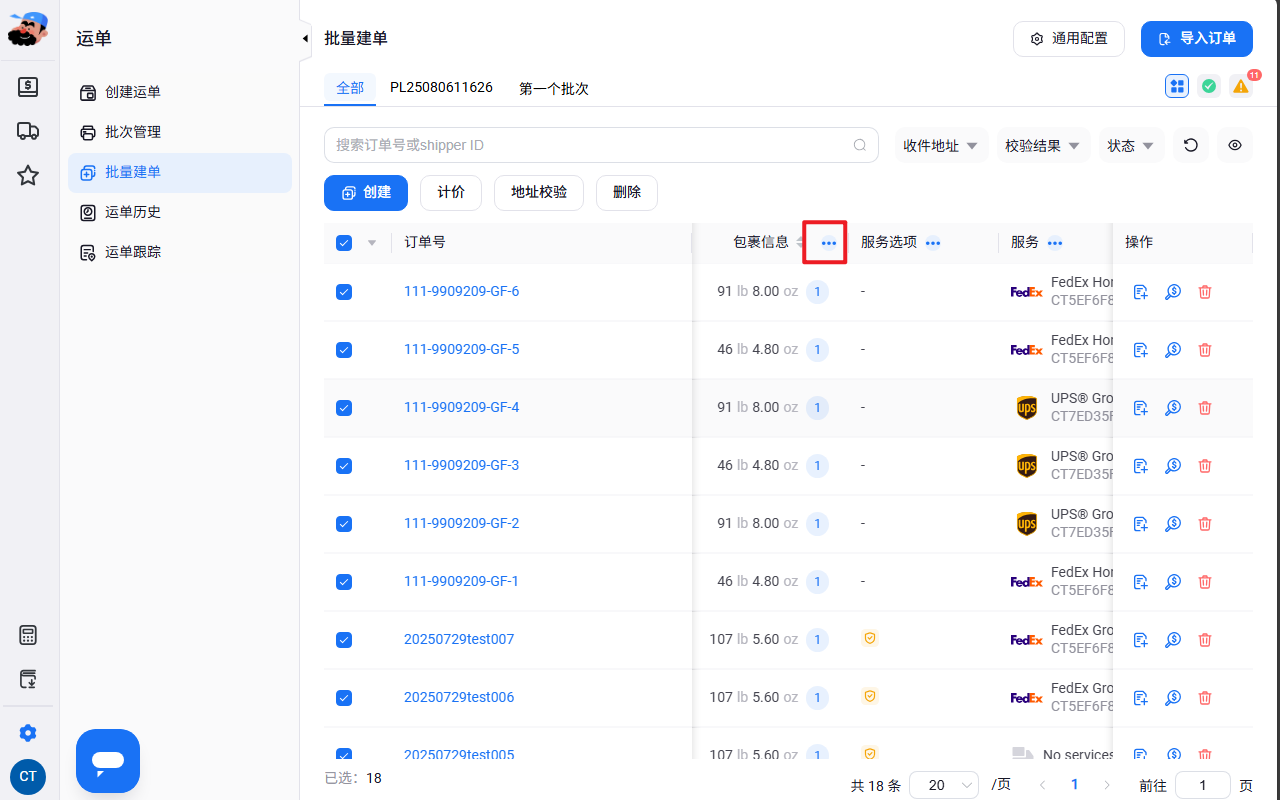1280x800 pixels.
Task: Switch to the grid view icon
Action: coord(1177,86)
